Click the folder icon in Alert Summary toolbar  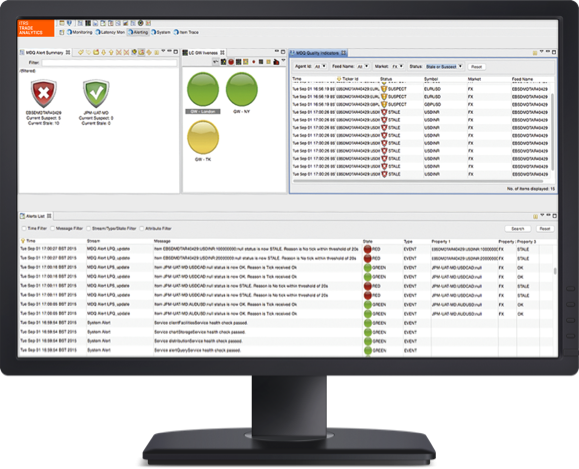point(96,52)
